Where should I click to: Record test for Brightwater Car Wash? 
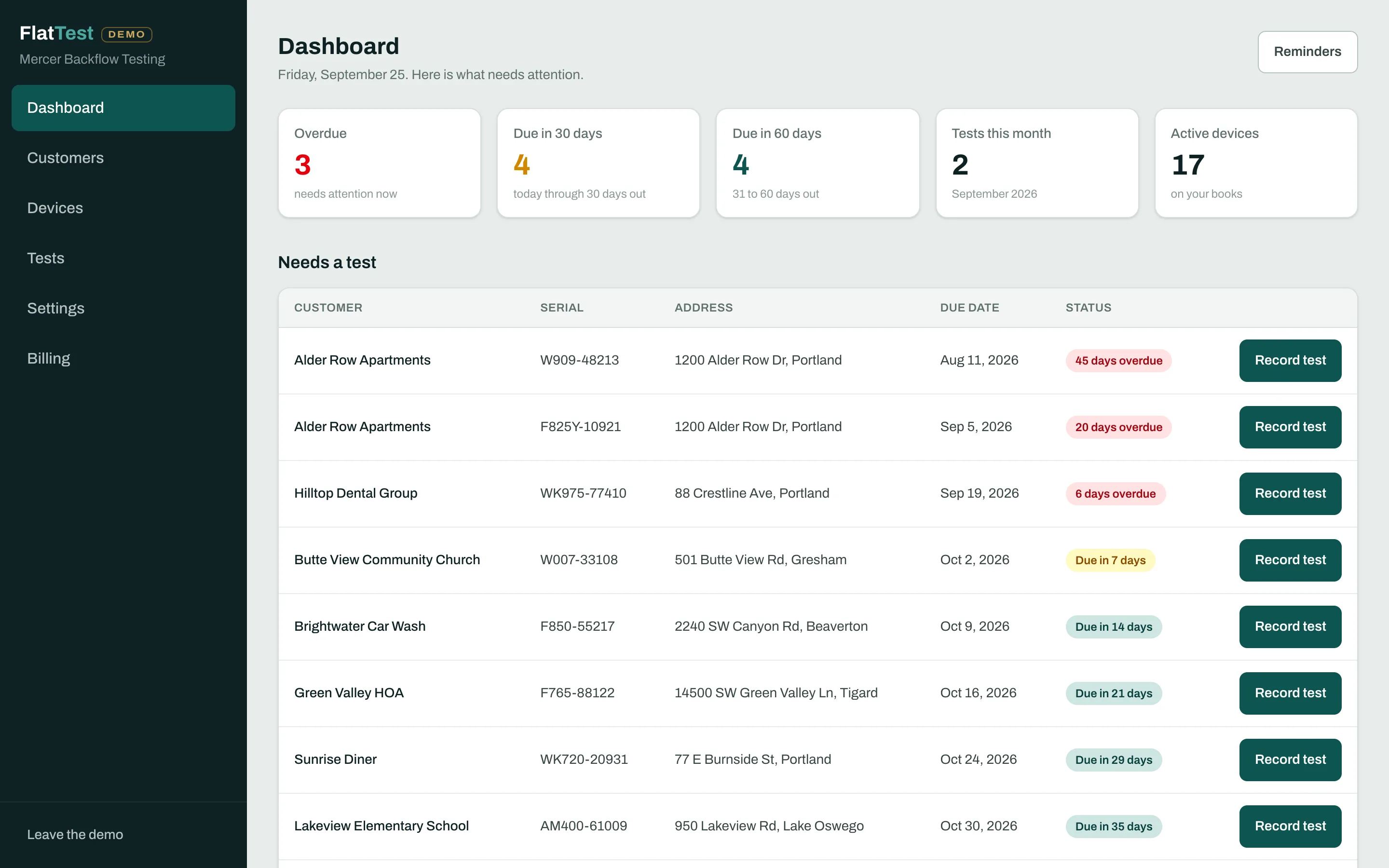[x=1290, y=627]
